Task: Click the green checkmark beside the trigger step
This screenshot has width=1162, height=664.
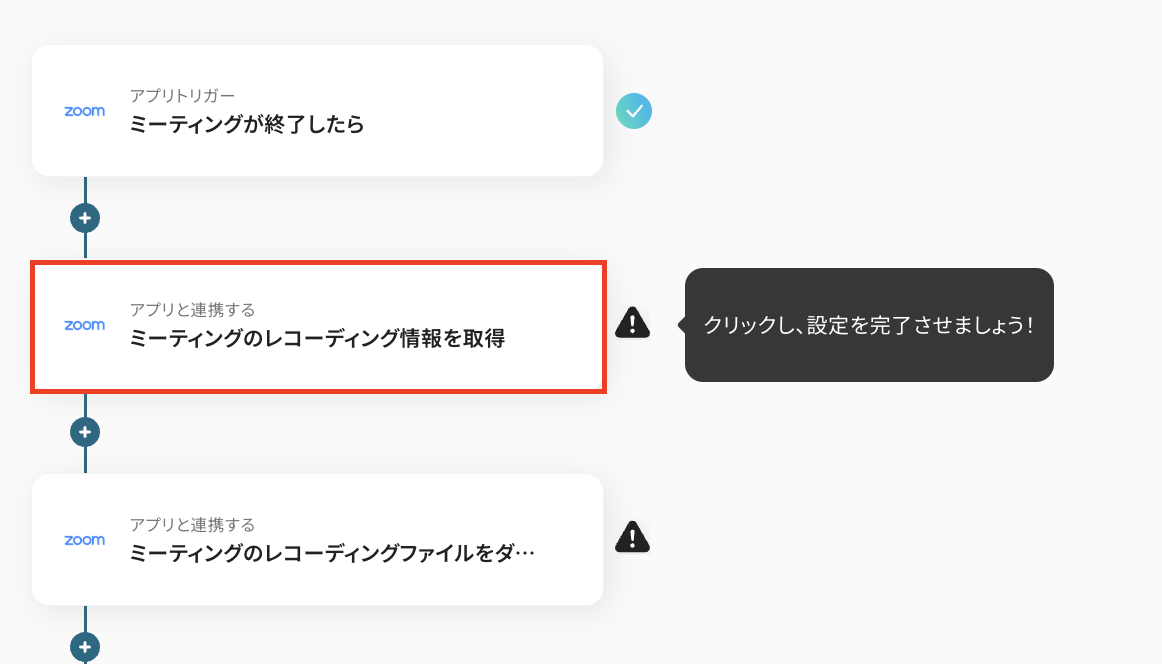Action: [634, 111]
